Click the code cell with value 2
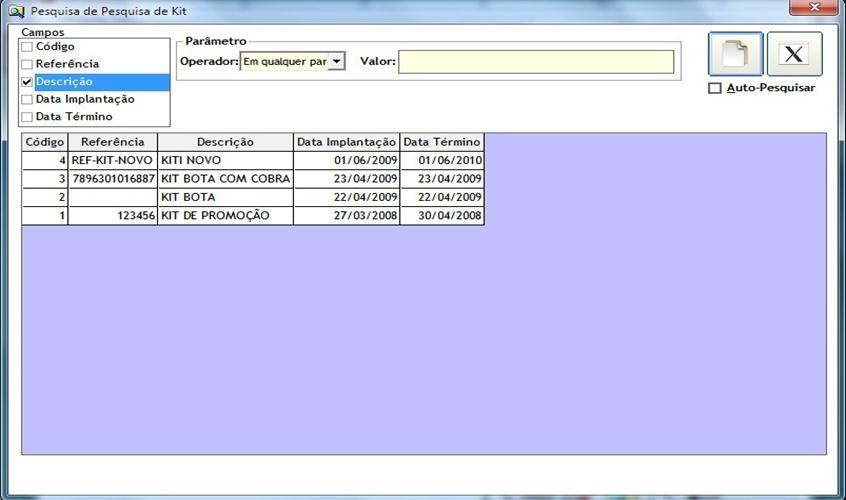The width and height of the screenshot is (846, 500). [45, 197]
